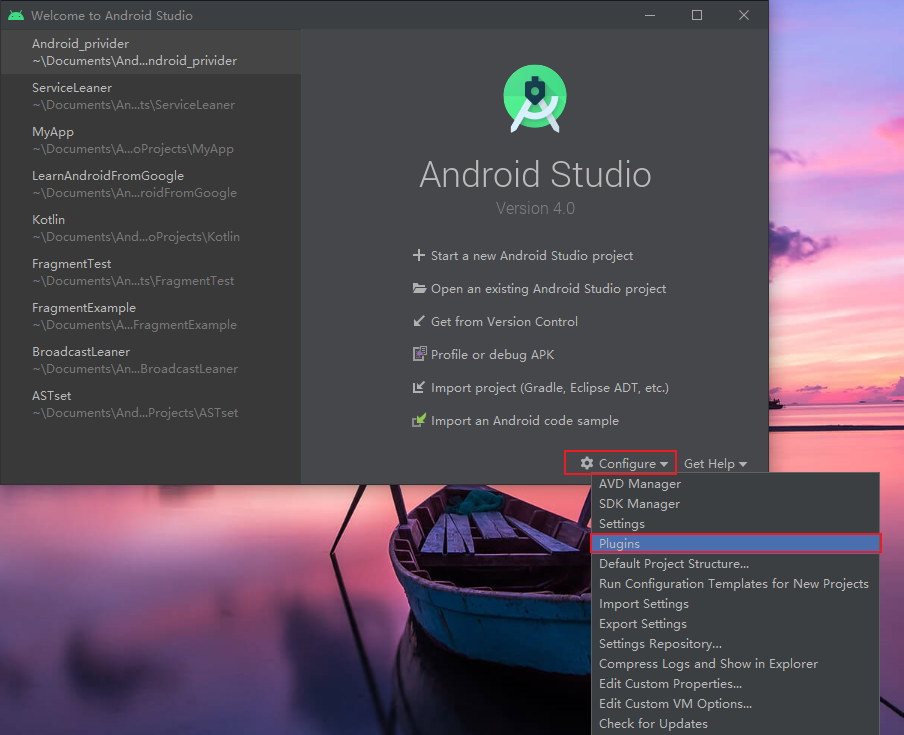Open Edit Custom Properties...
The image size is (904, 735).
pyautogui.click(x=736, y=684)
